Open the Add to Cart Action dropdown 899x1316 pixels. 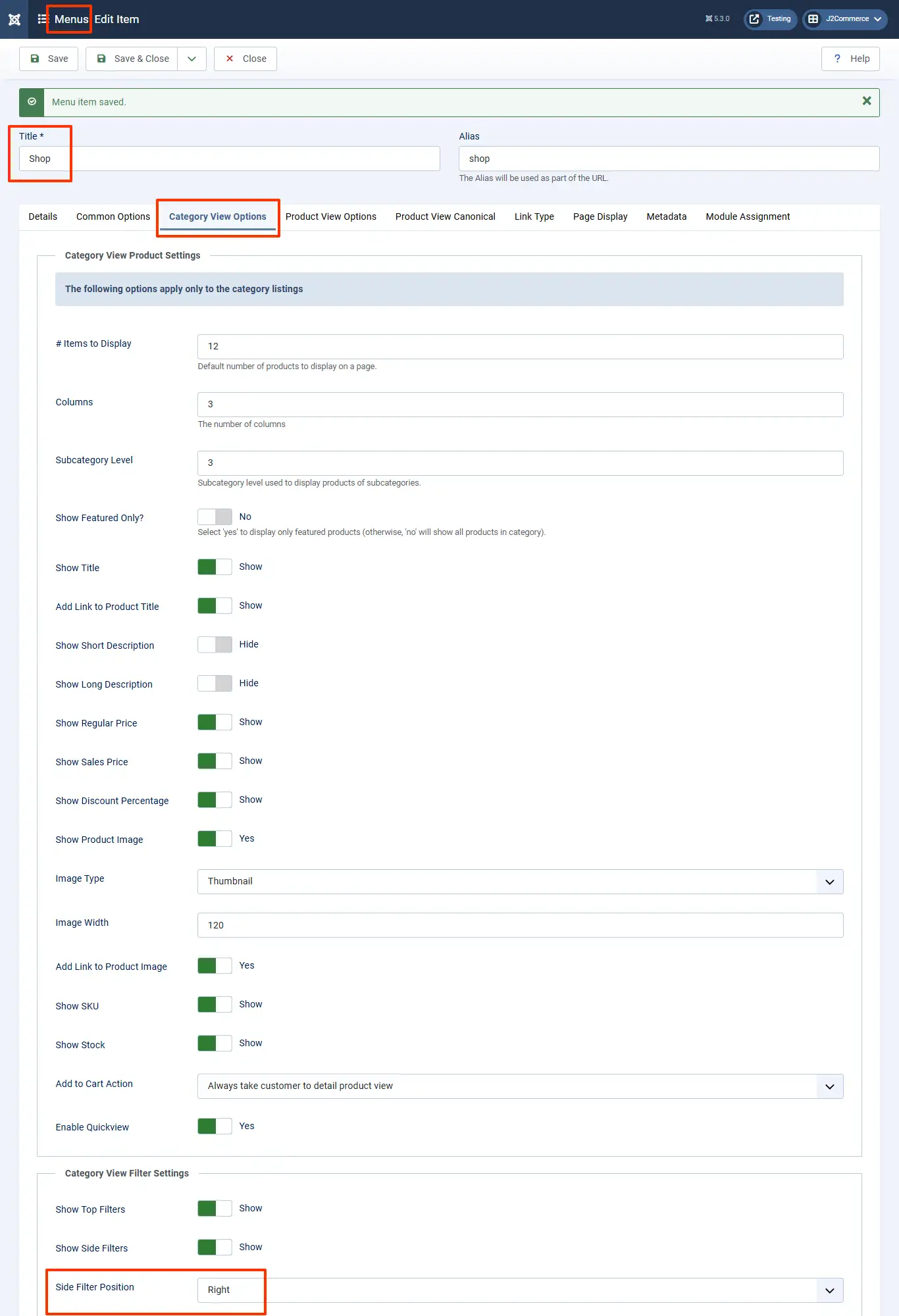[520, 1086]
